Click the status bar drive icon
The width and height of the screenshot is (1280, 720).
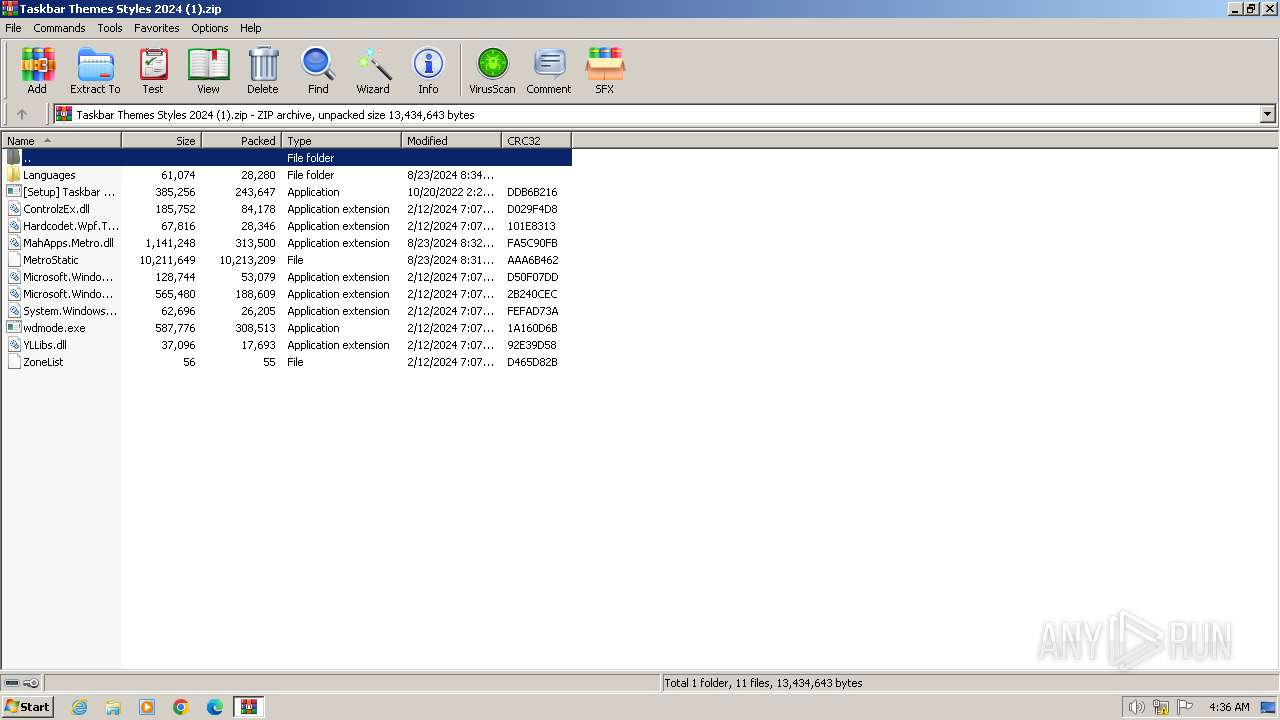(12, 683)
